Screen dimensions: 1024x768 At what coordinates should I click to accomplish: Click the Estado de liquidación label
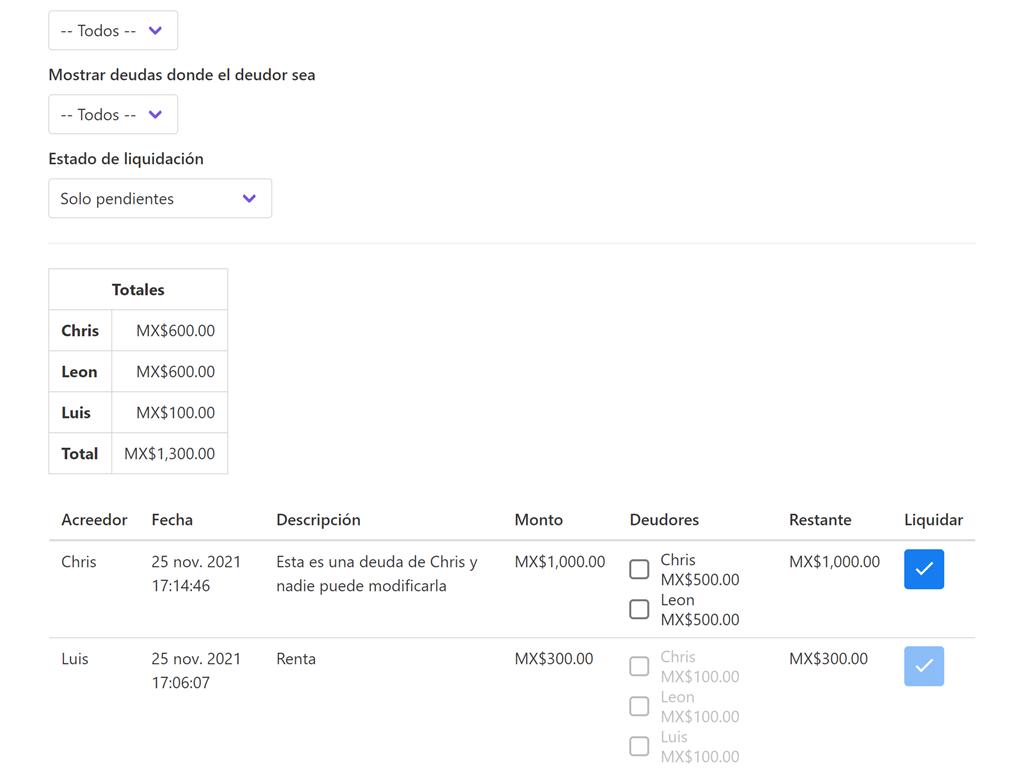(x=126, y=159)
